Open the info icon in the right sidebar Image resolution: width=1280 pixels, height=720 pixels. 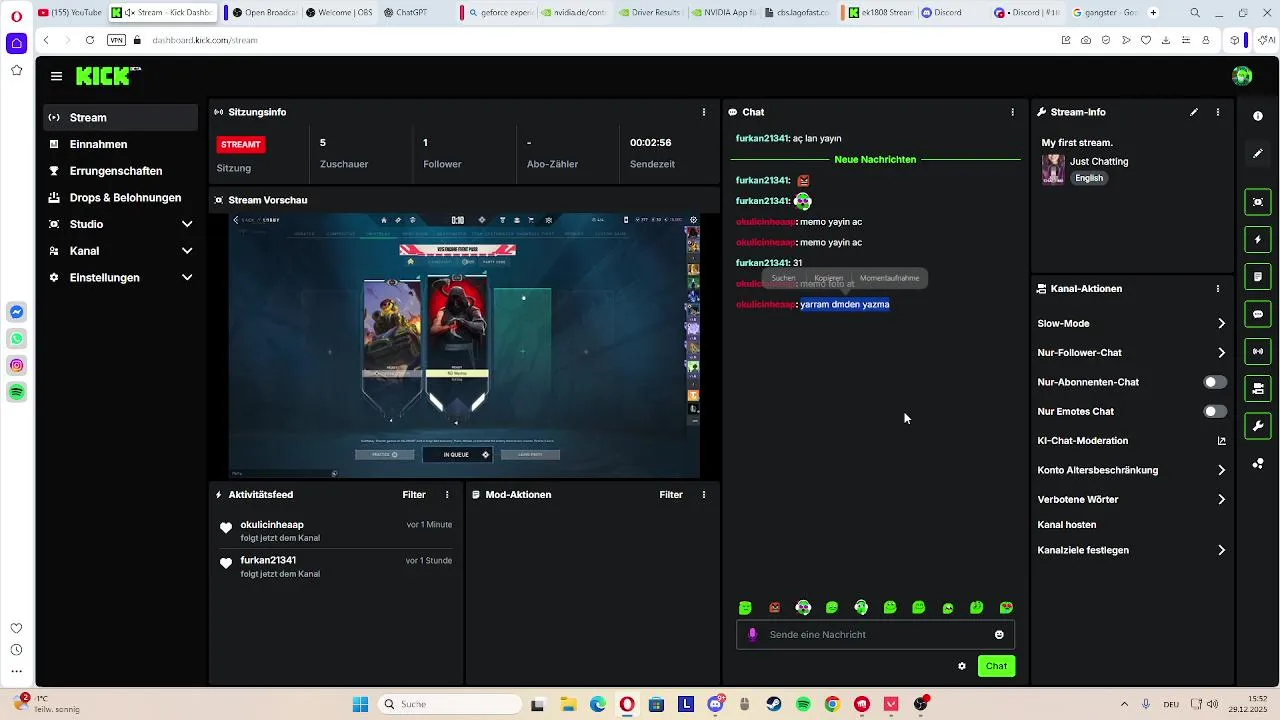1258,116
